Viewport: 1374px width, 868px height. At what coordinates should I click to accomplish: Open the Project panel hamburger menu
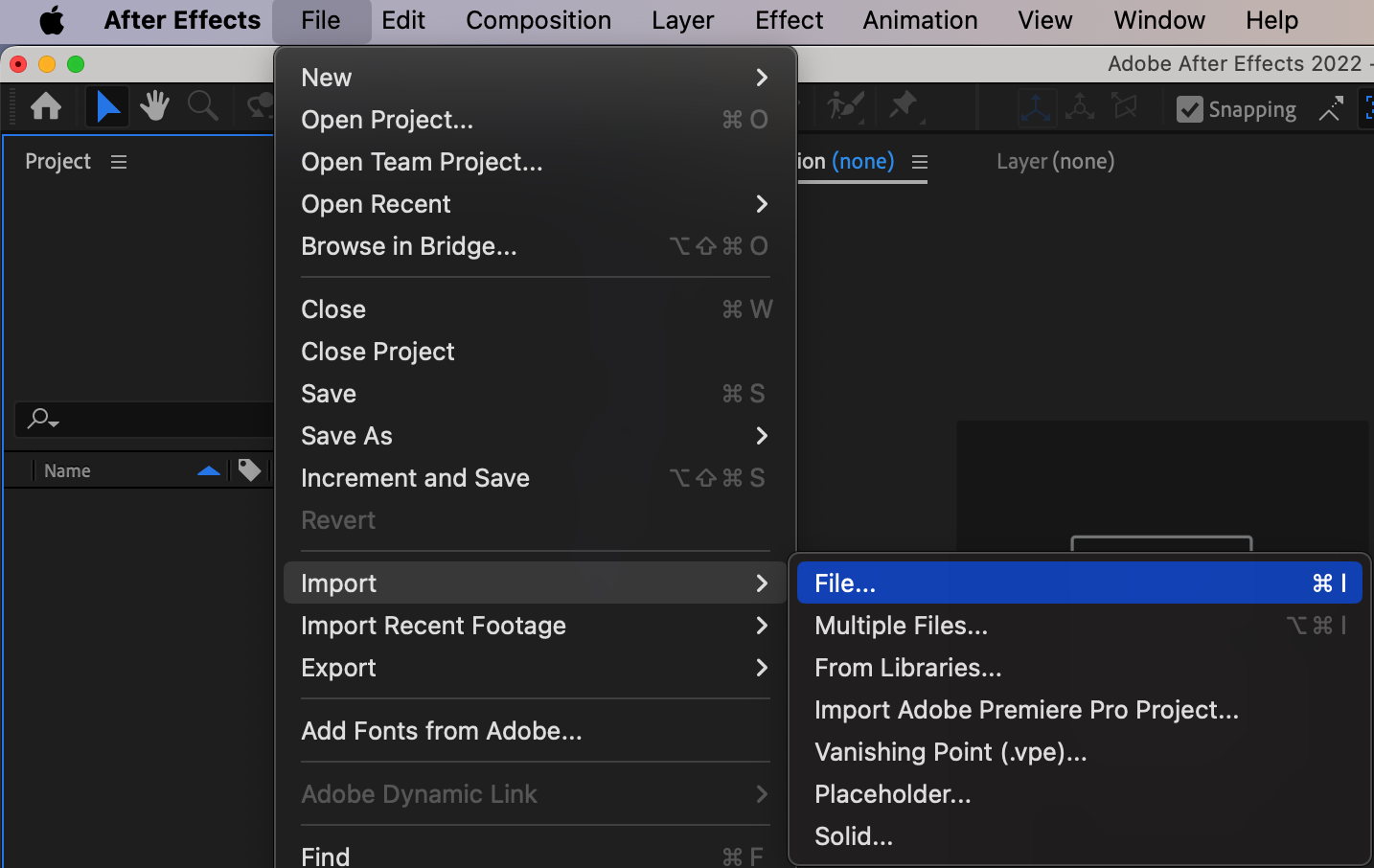click(x=119, y=162)
